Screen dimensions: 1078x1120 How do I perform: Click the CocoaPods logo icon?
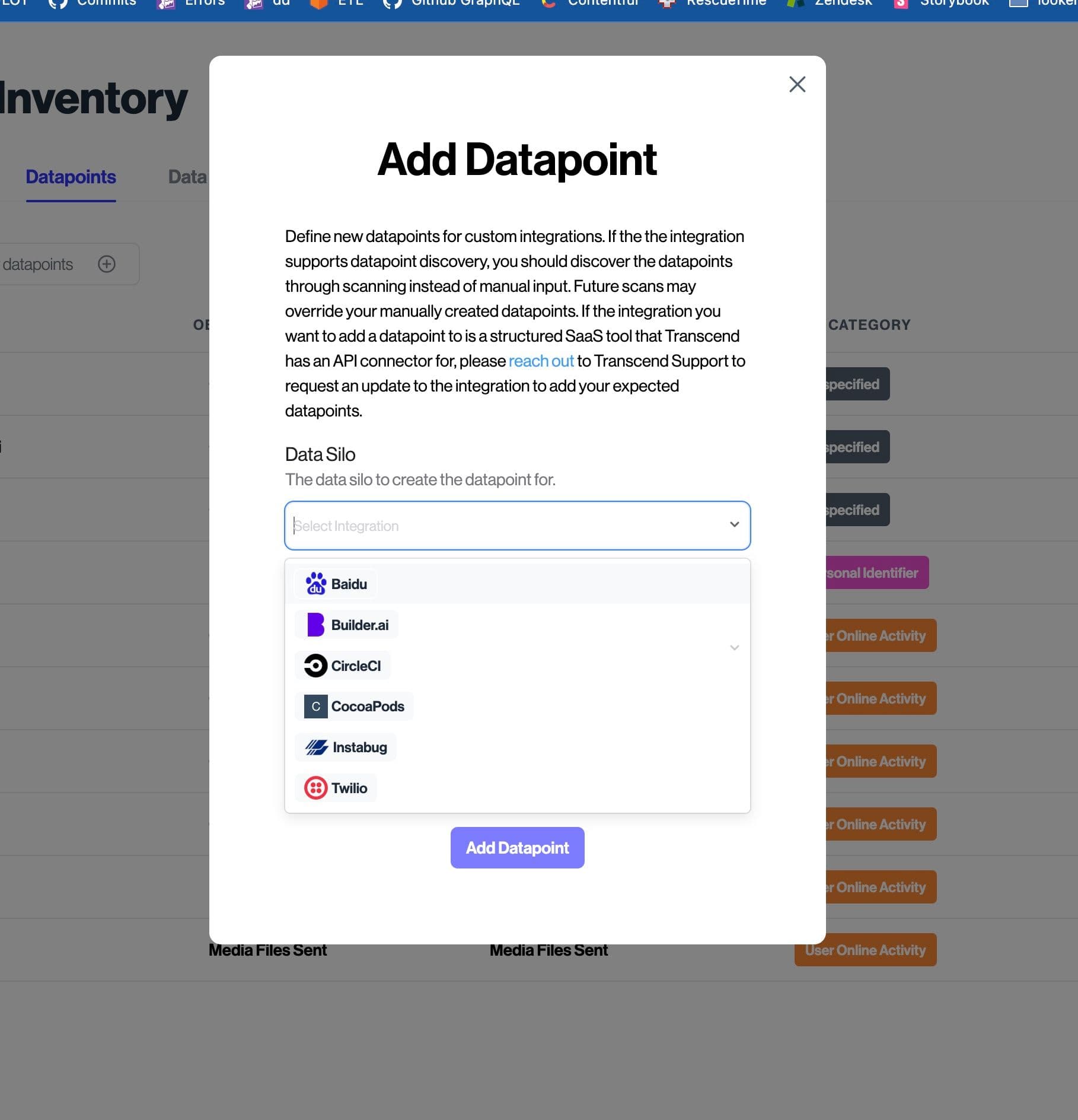(x=315, y=707)
